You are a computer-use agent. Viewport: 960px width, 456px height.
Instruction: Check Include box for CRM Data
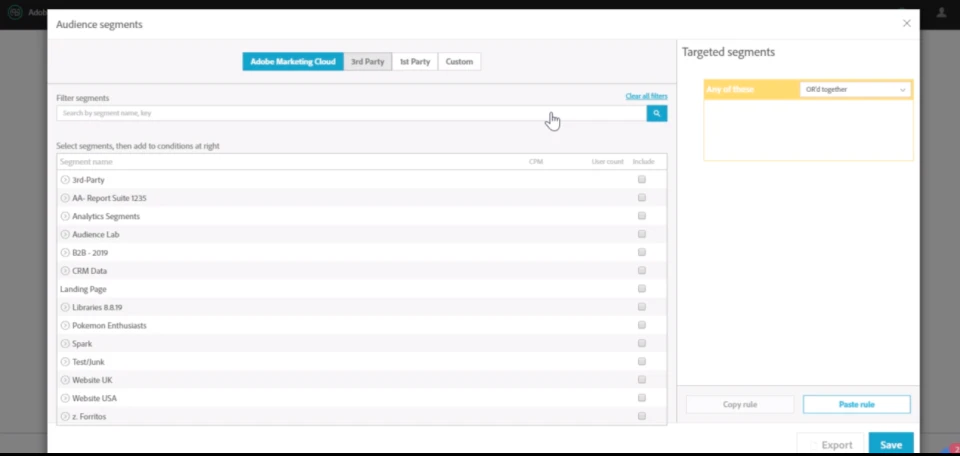tap(642, 270)
